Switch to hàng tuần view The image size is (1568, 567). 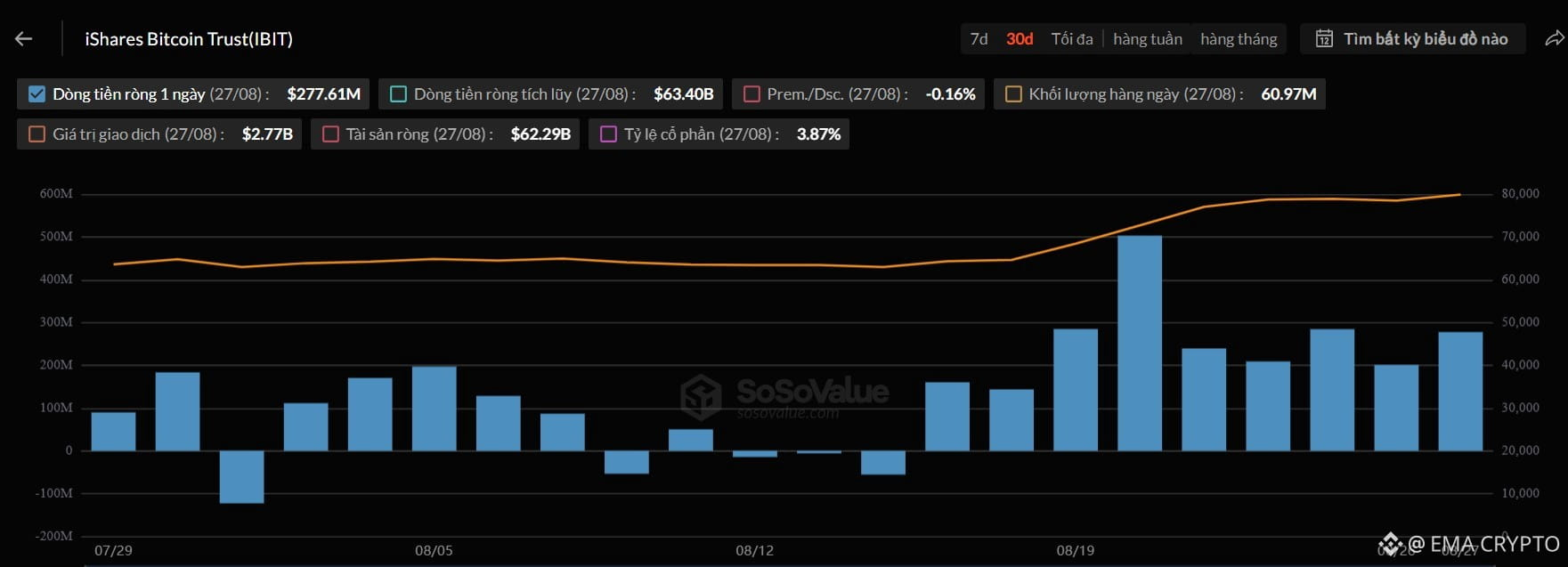[1148, 39]
